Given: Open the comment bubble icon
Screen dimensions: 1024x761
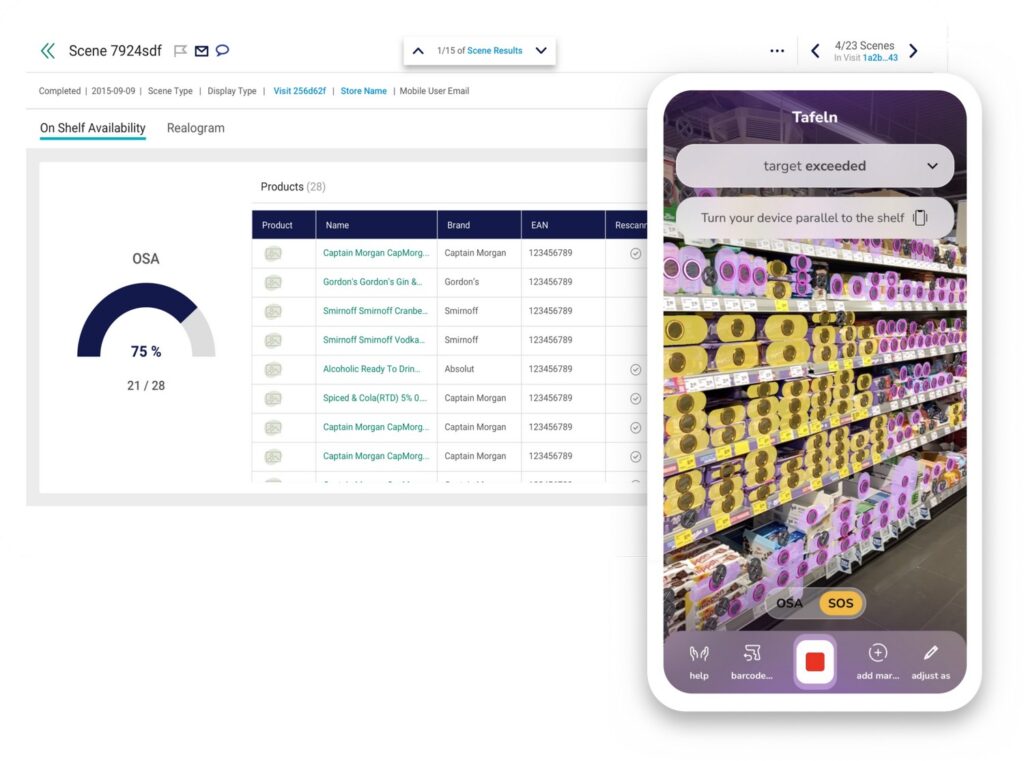Looking at the screenshot, I should coord(223,50).
